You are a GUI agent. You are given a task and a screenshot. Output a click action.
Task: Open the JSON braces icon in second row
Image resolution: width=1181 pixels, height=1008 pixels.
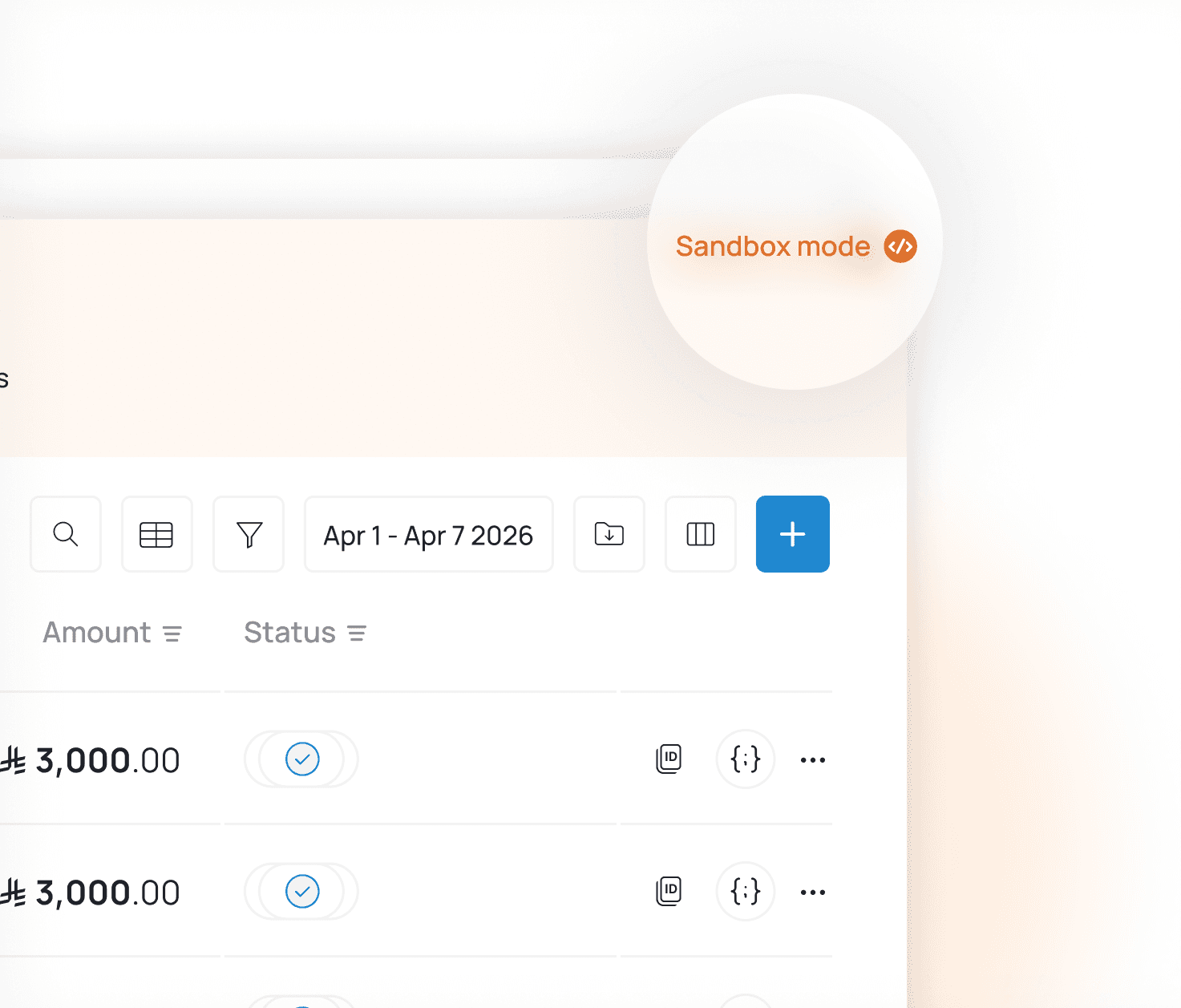[746, 891]
